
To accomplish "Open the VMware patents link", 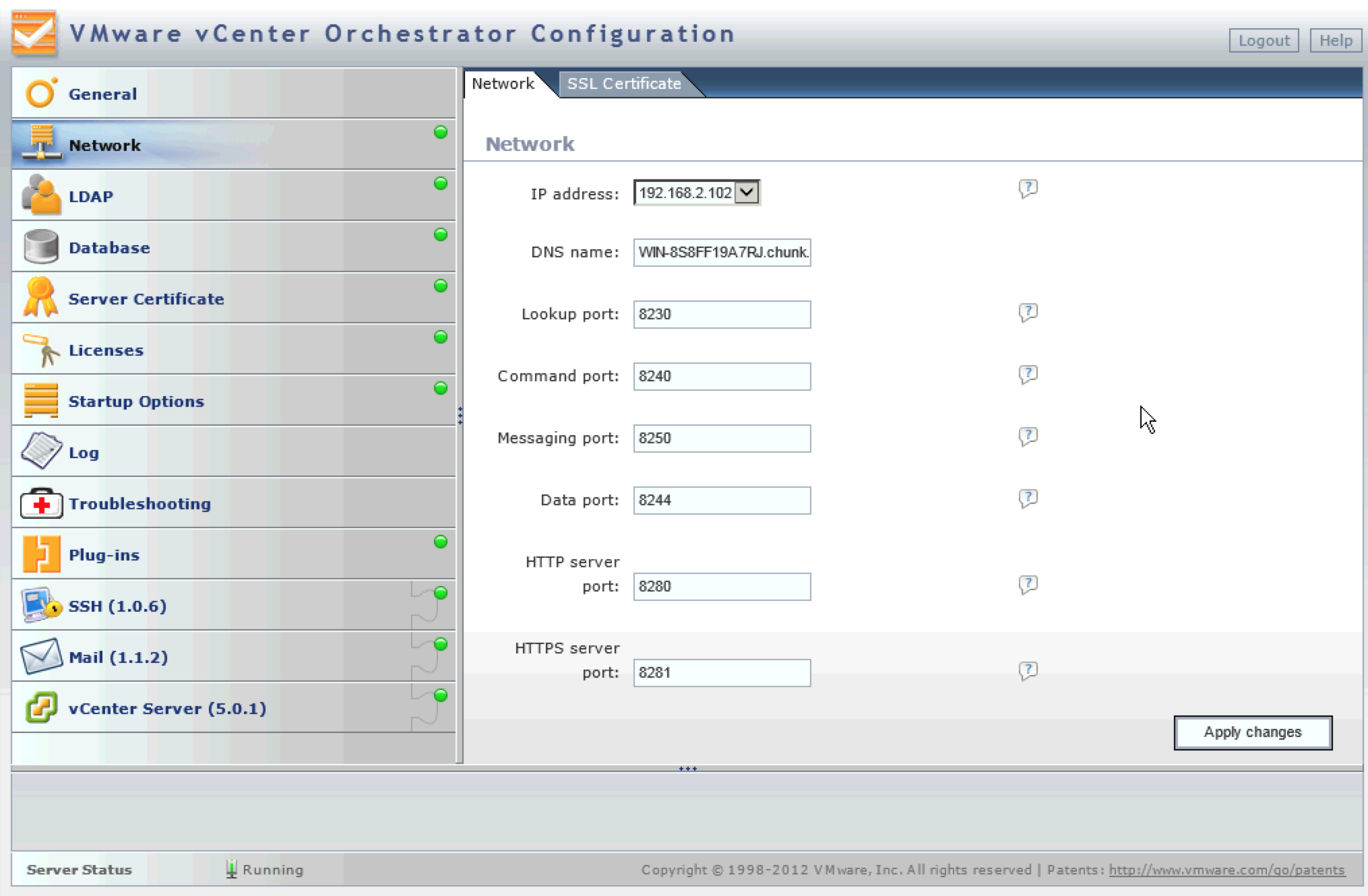I will click(1226, 870).
